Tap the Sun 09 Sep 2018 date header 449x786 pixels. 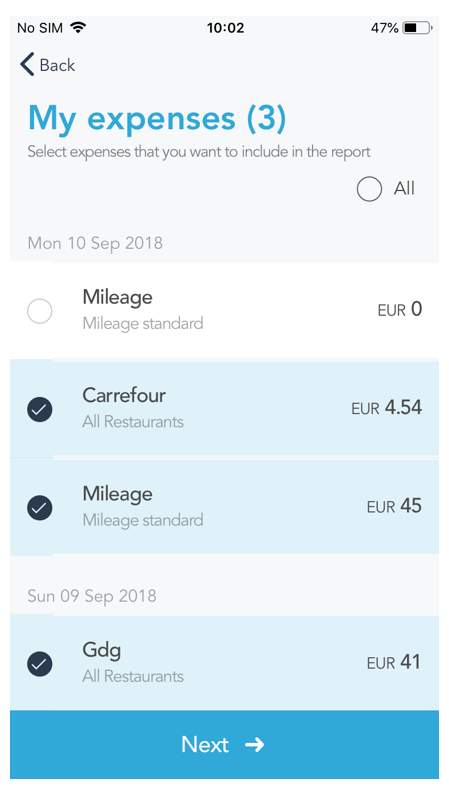(92, 596)
